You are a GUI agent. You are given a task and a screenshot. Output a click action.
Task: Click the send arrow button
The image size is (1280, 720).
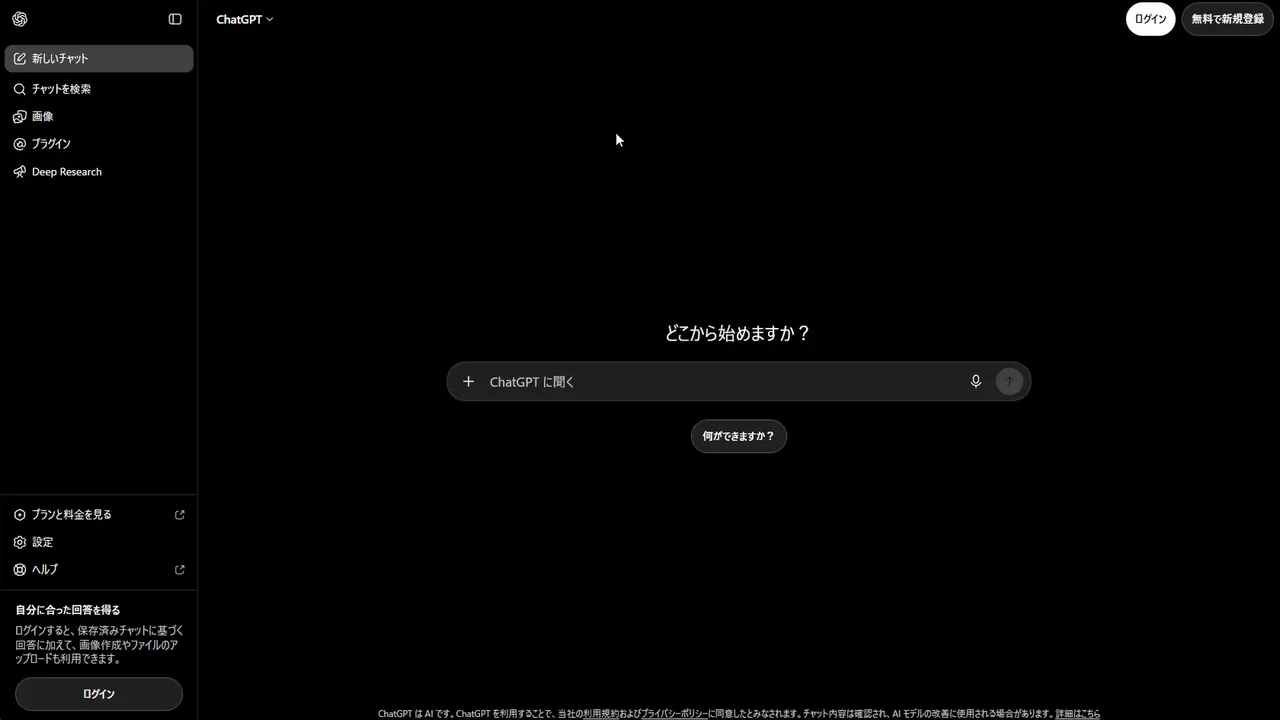[x=1009, y=381]
